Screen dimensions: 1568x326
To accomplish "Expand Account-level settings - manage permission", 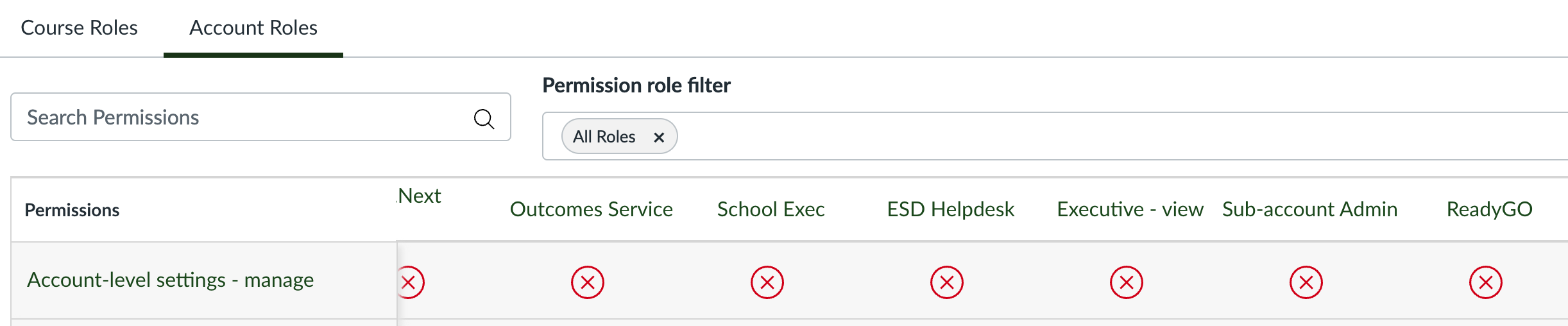I will 171,280.
